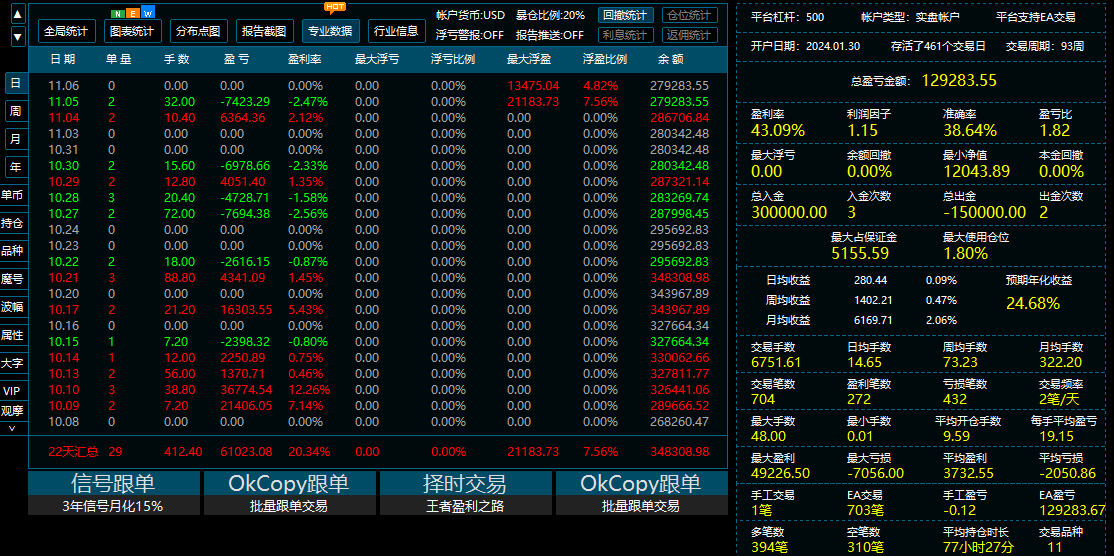The width and height of the screenshot is (1114, 556).
Task: Click the 回撤统计 button
Action: coord(624,16)
